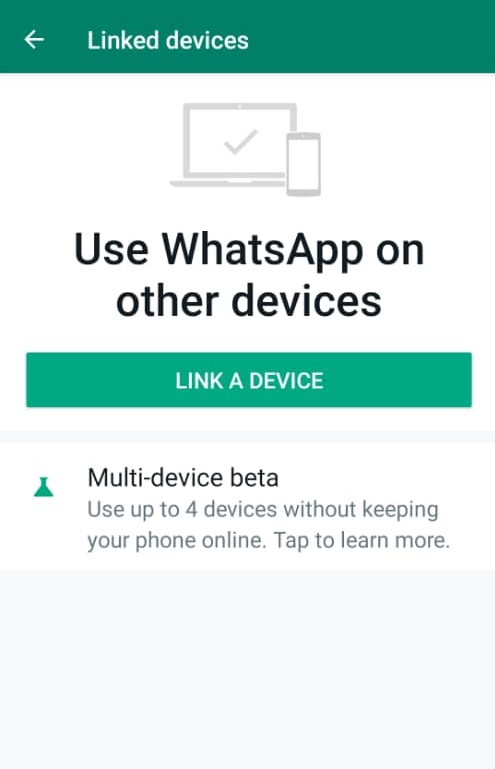Click the gray divider strip below the button
495x769 pixels.
pyautogui.click(x=247, y=437)
